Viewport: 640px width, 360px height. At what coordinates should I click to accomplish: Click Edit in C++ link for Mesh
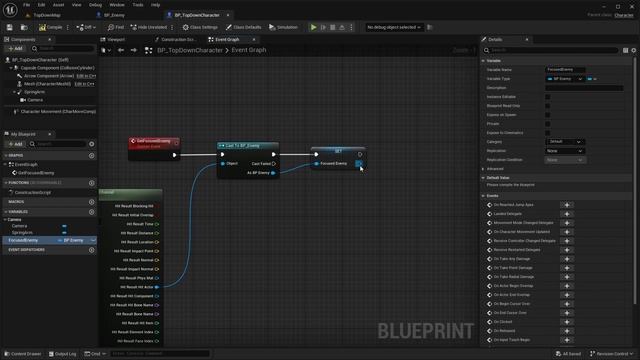(84, 84)
